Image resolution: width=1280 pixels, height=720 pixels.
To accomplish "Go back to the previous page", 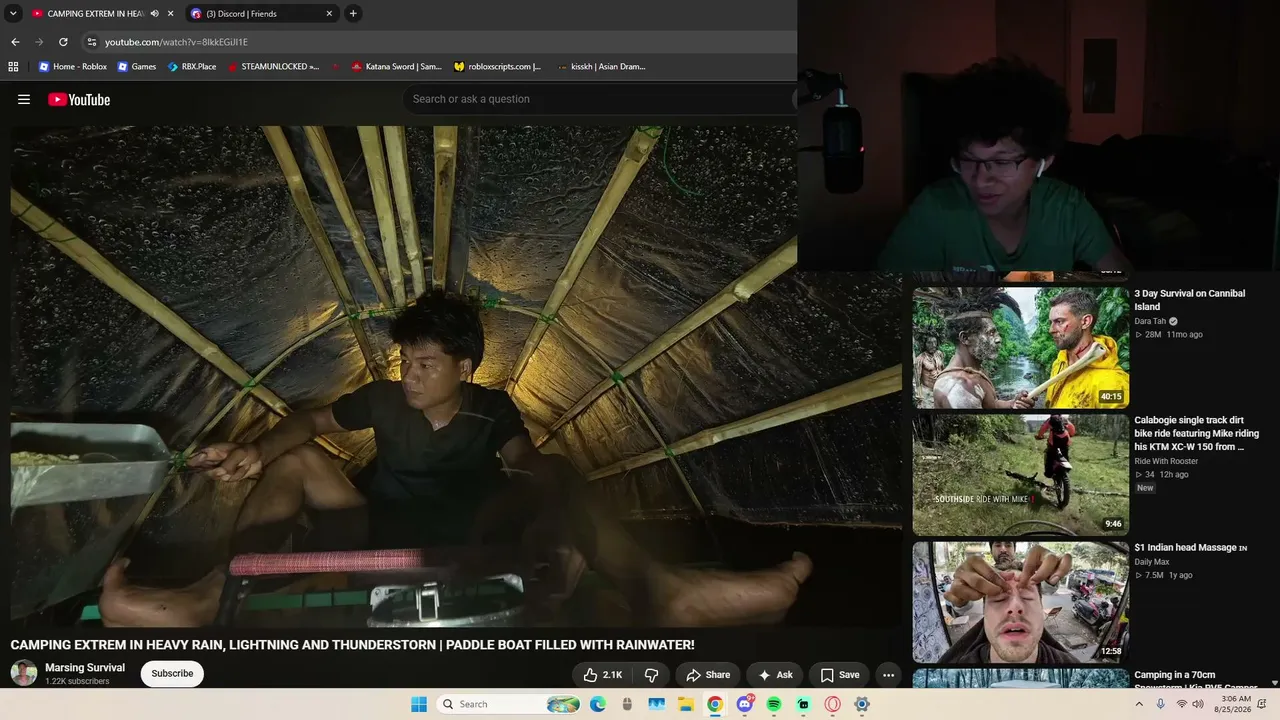I will [15, 42].
